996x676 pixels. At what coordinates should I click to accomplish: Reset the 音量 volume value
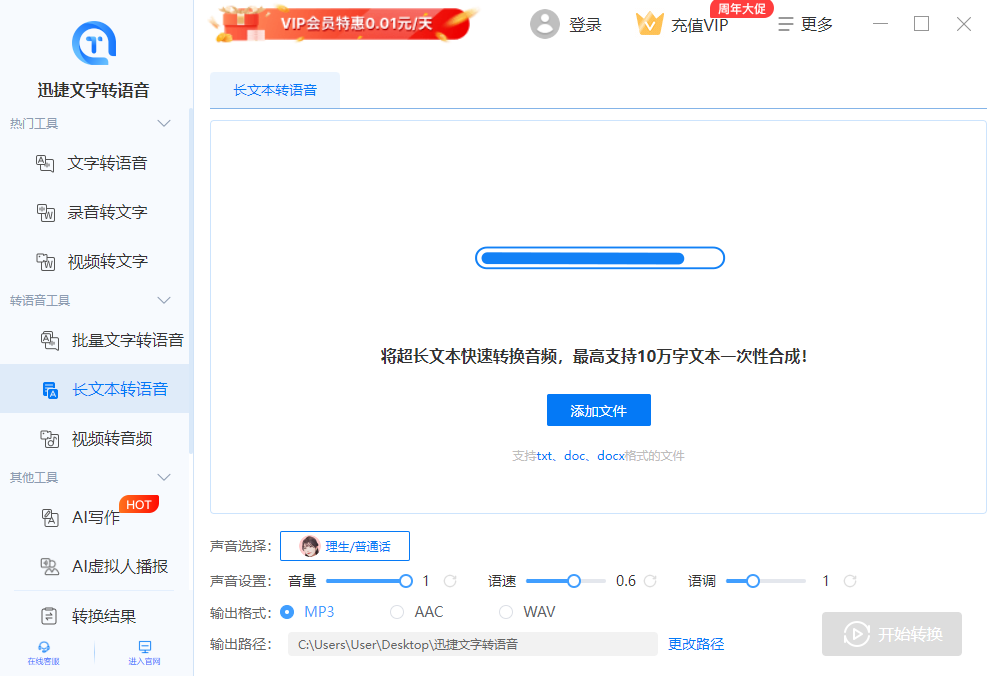click(x=450, y=581)
